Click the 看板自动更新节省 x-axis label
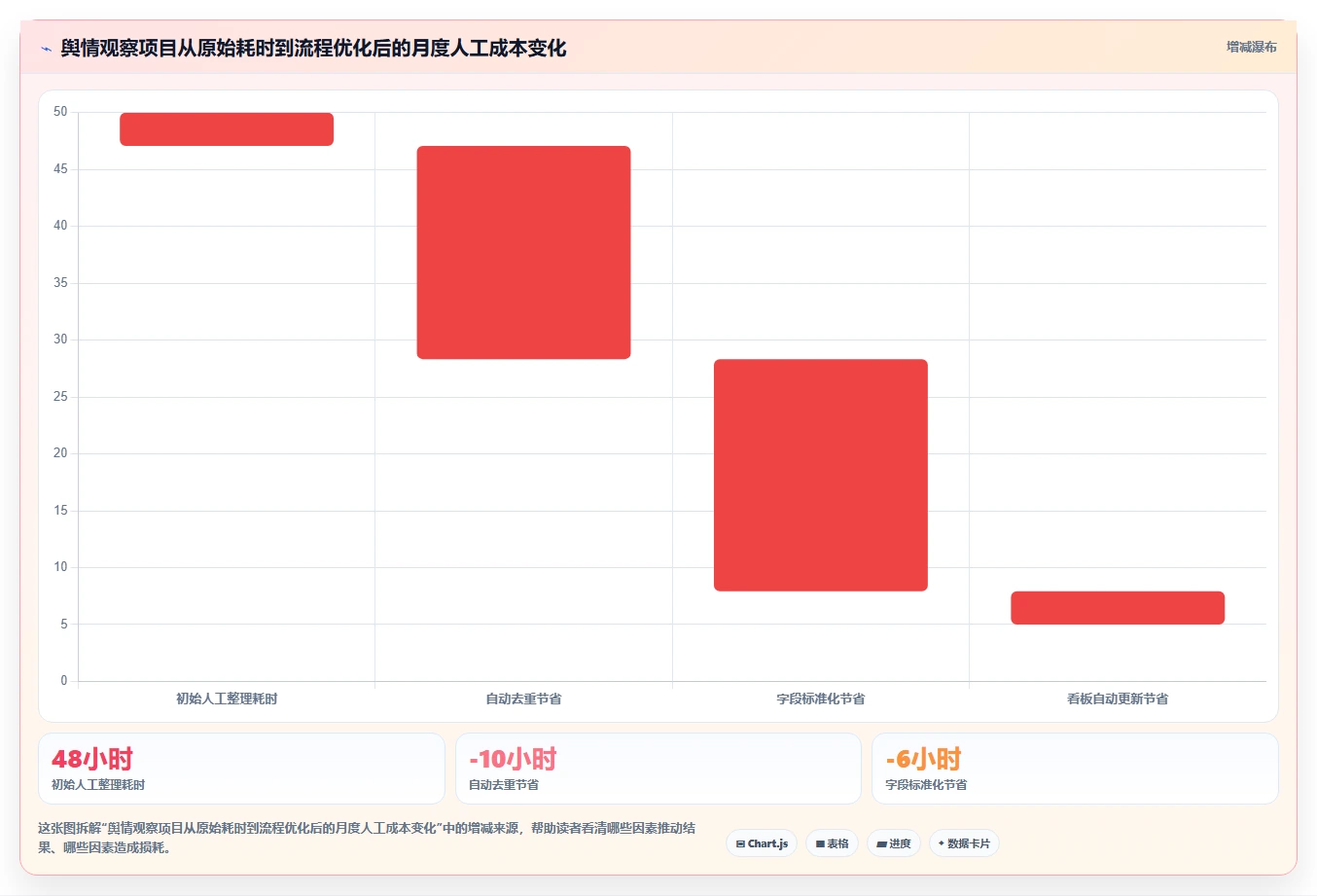The image size is (1317, 896). tap(1118, 699)
